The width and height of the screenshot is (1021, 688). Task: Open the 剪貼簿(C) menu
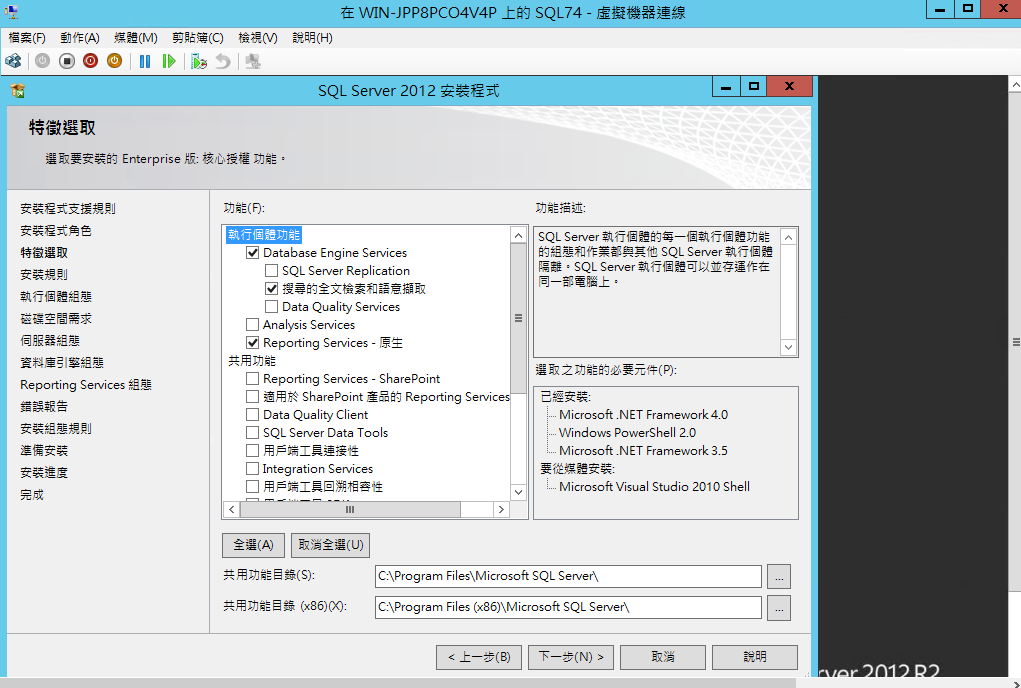click(197, 38)
